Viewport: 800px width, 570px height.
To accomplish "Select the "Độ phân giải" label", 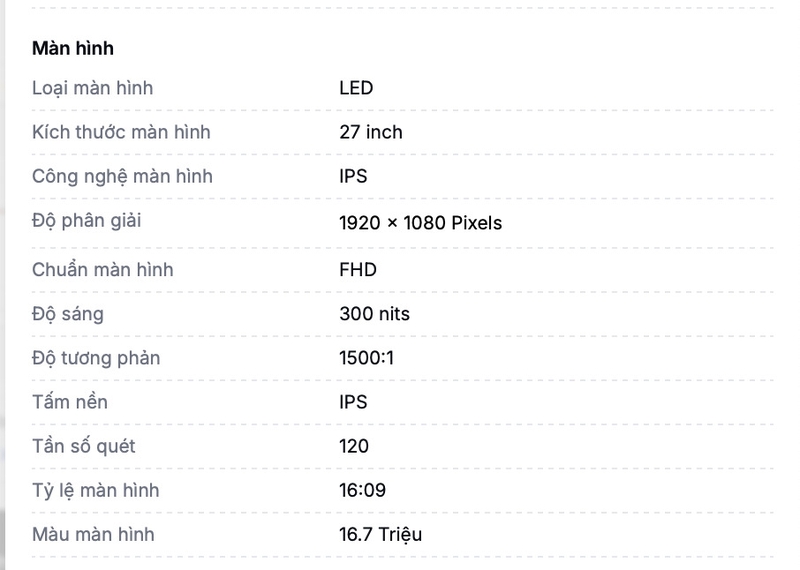I will pos(86,221).
